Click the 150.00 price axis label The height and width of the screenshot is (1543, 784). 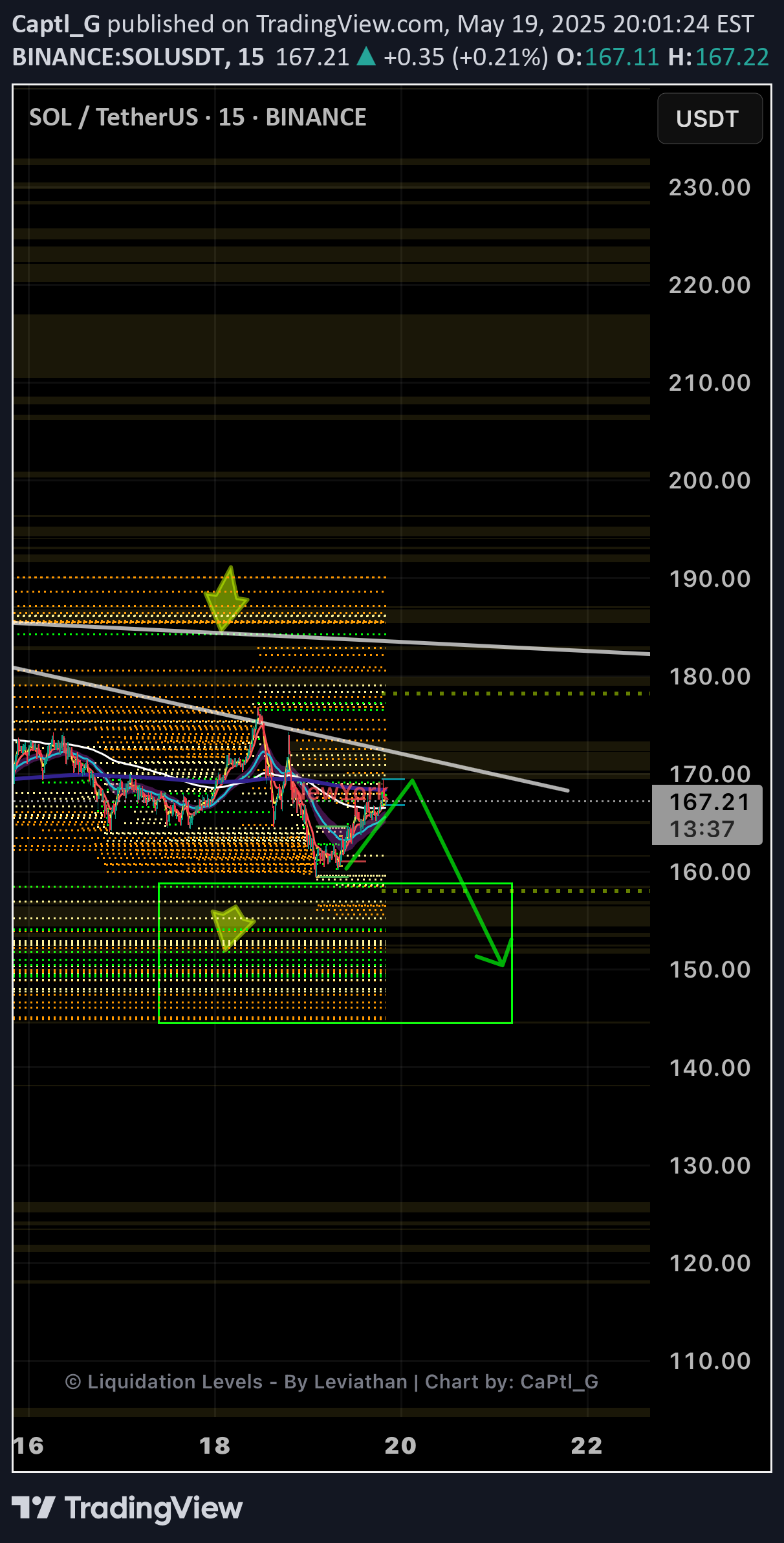point(710,970)
